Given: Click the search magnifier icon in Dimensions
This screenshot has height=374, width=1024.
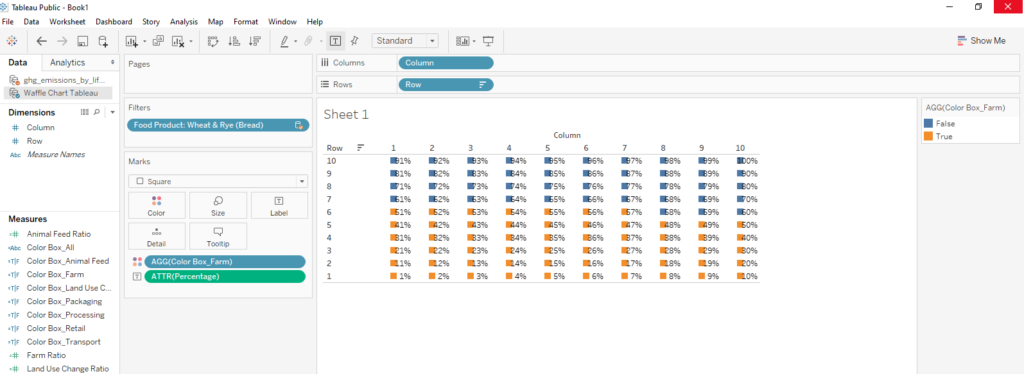Looking at the screenshot, I should point(97,112).
